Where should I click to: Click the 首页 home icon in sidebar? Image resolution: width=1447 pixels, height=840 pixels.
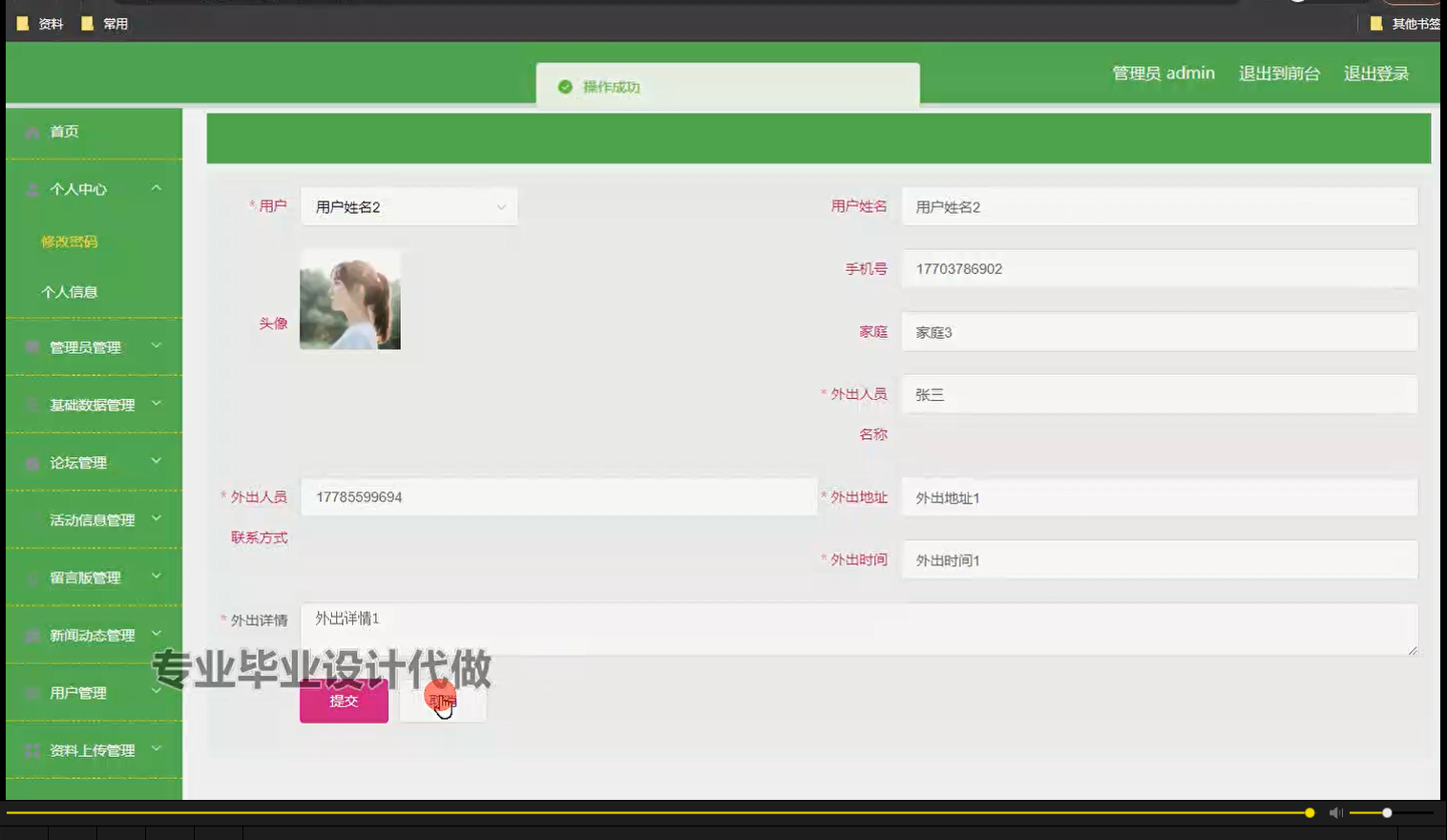(31, 132)
